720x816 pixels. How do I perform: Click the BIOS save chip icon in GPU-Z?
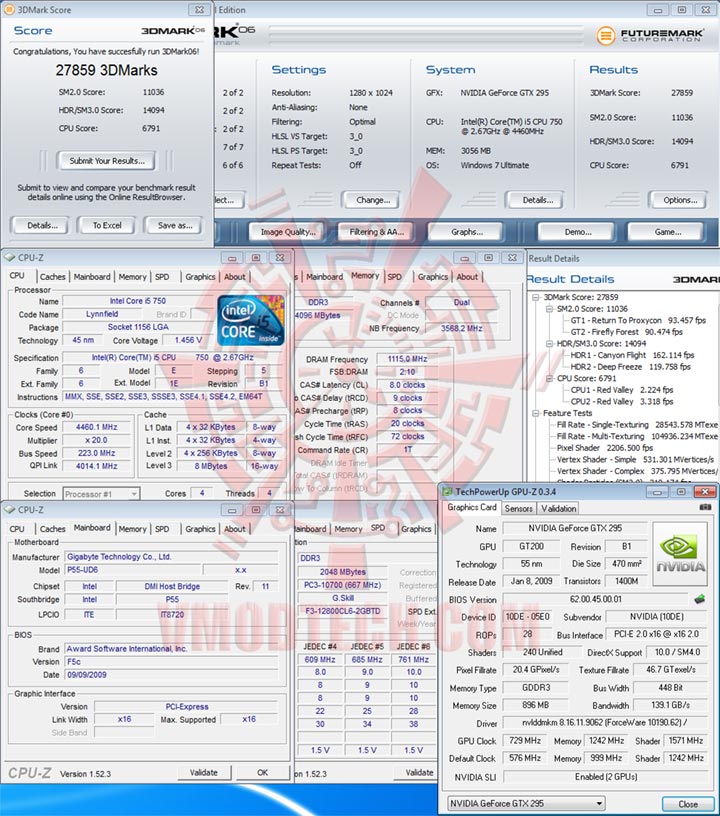pos(700,600)
